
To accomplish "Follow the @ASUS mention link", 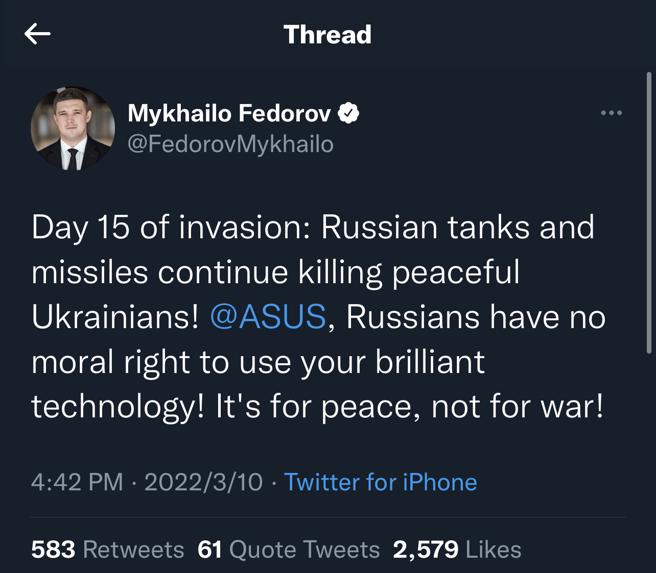I will pyautogui.click(x=268, y=317).
